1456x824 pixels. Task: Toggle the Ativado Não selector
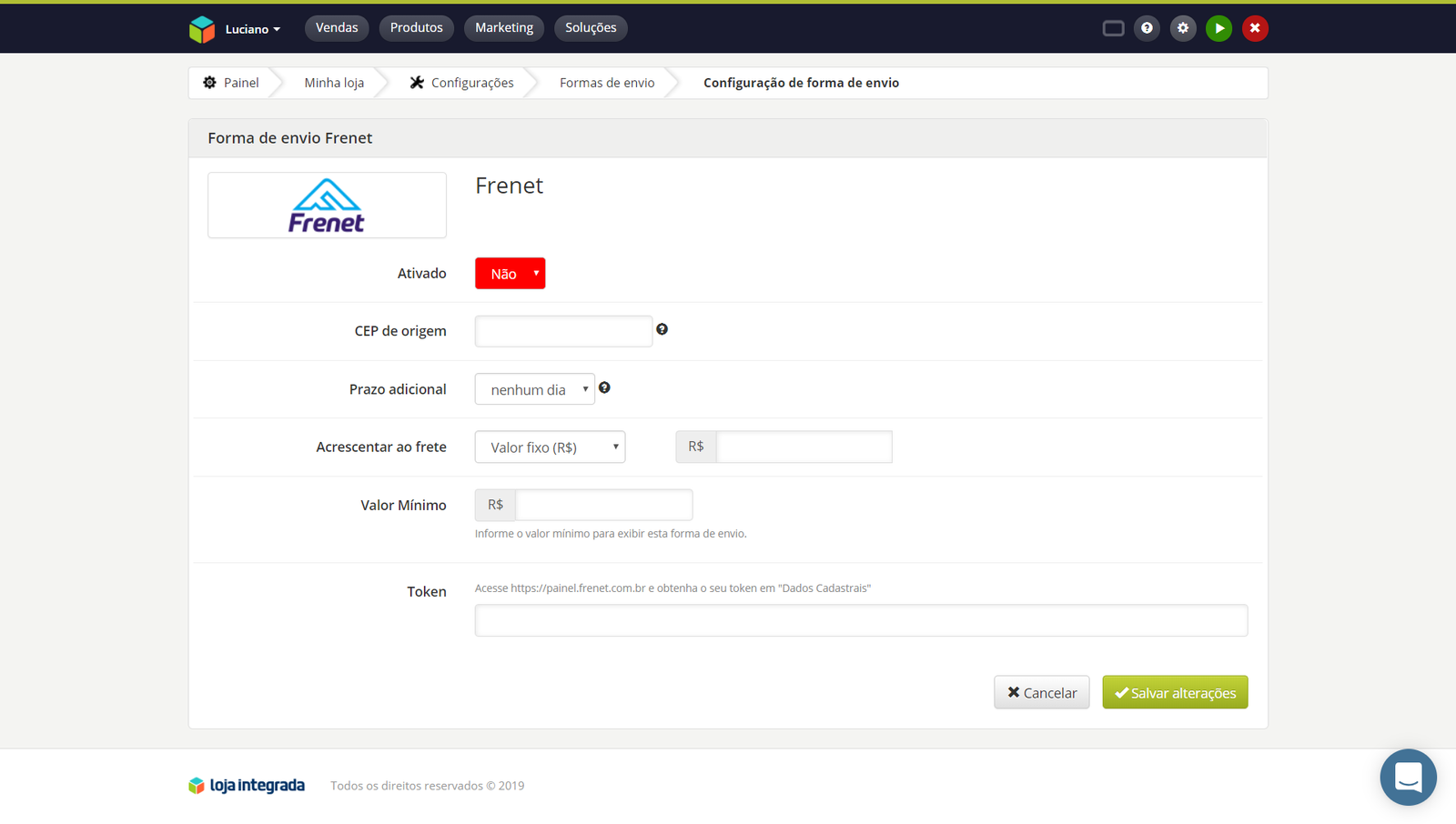pyautogui.click(x=510, y=274)
